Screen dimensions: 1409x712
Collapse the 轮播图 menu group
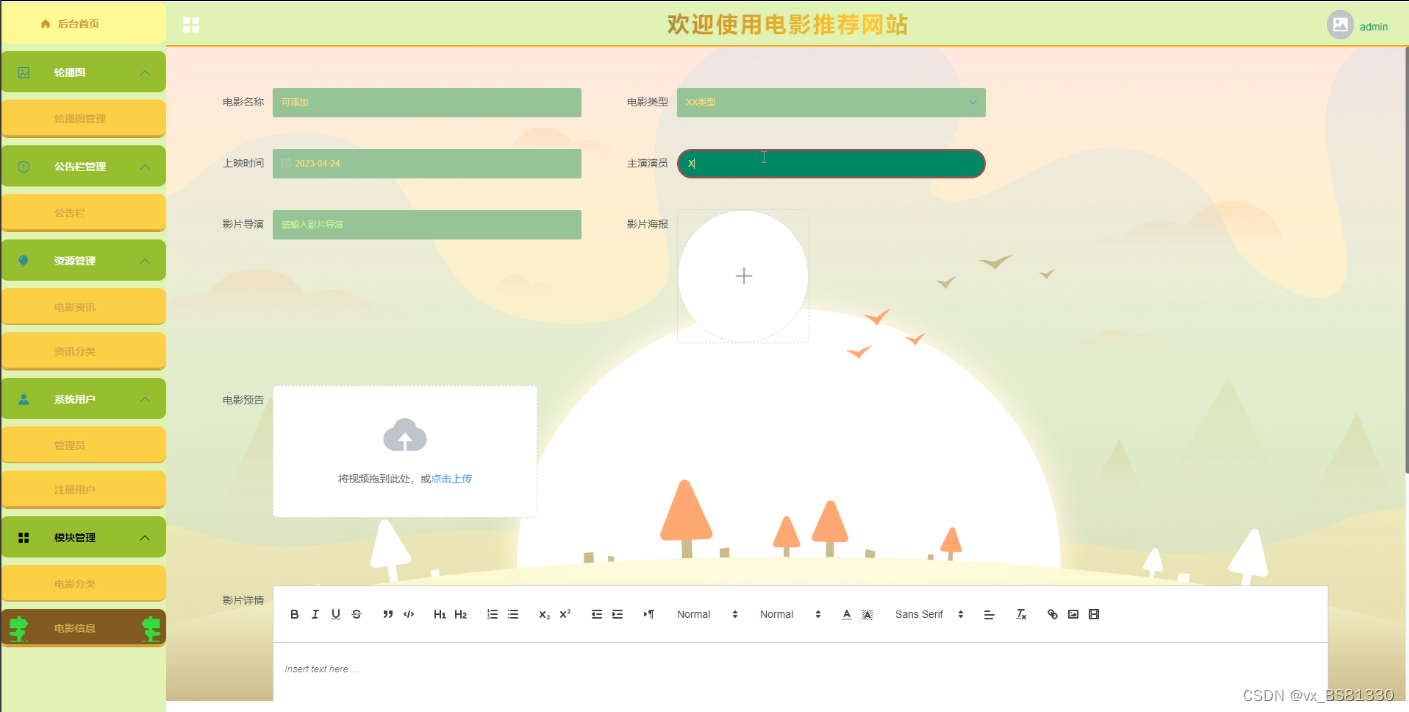point(83,72)
